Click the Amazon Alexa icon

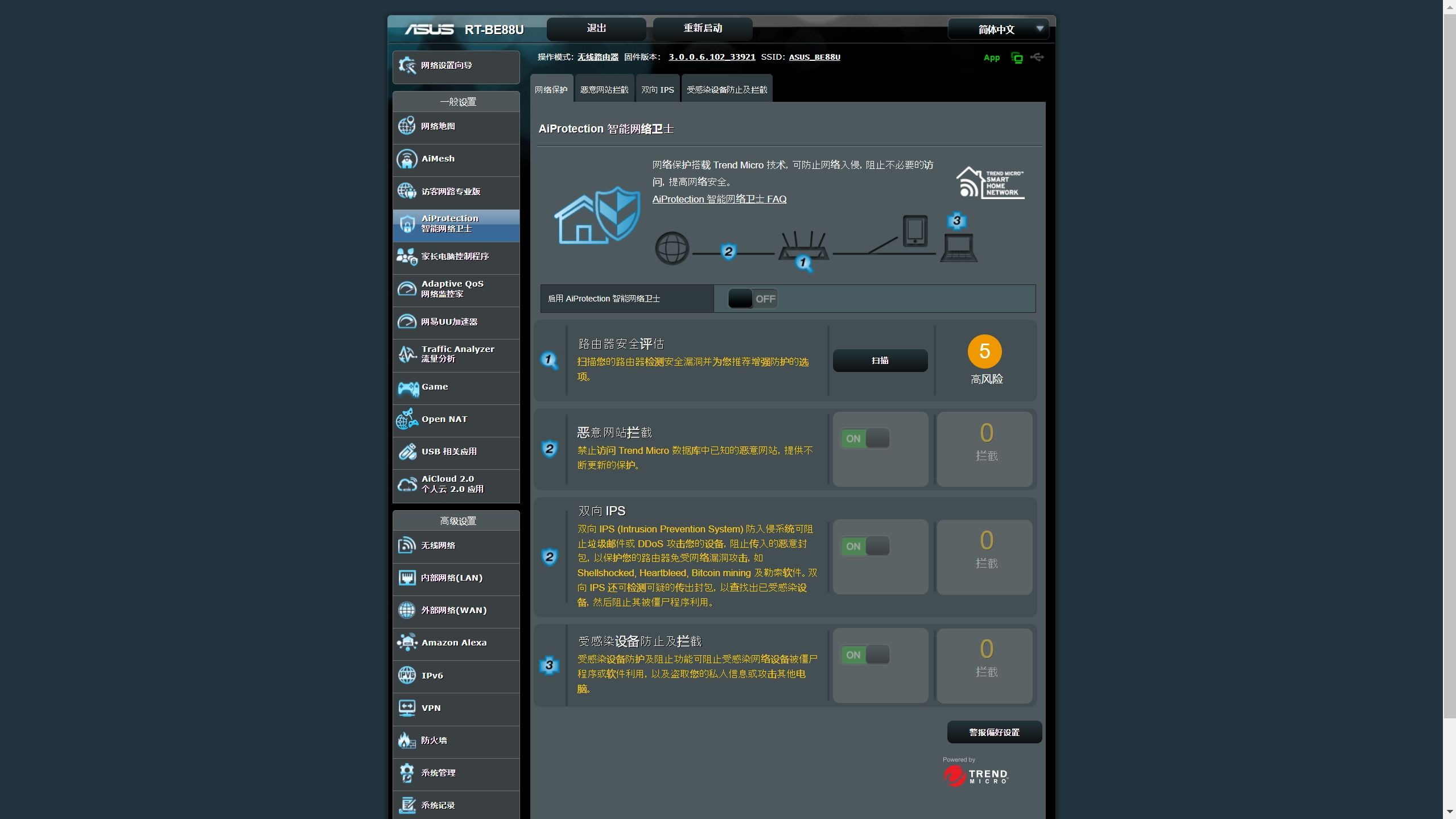407,643
